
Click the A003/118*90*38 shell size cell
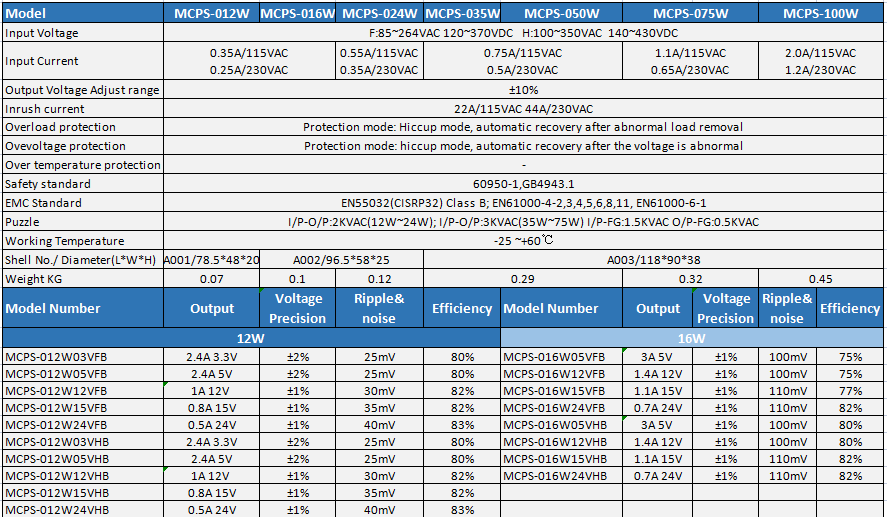click(x=654, y=260)
